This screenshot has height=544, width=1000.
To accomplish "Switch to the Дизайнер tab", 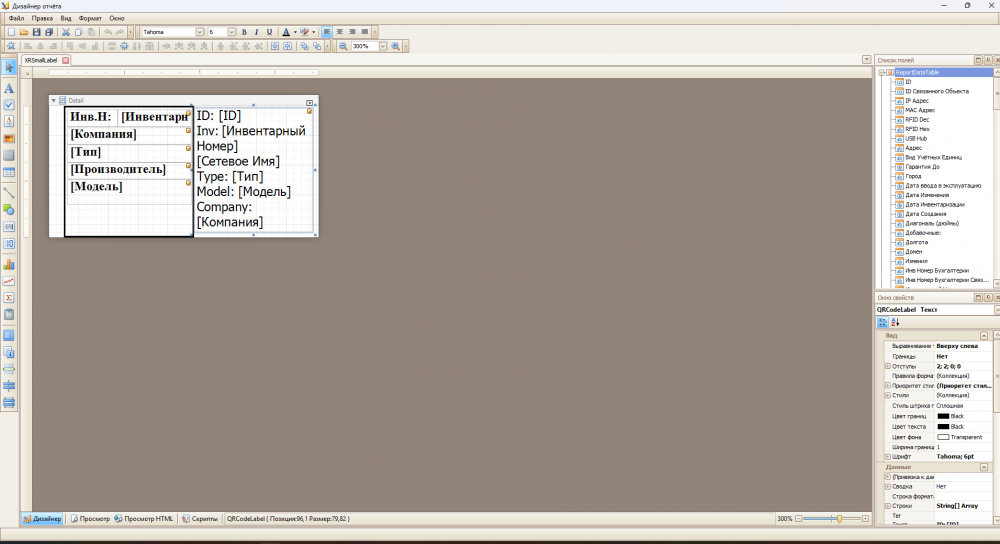I will [x=42, y=518].
